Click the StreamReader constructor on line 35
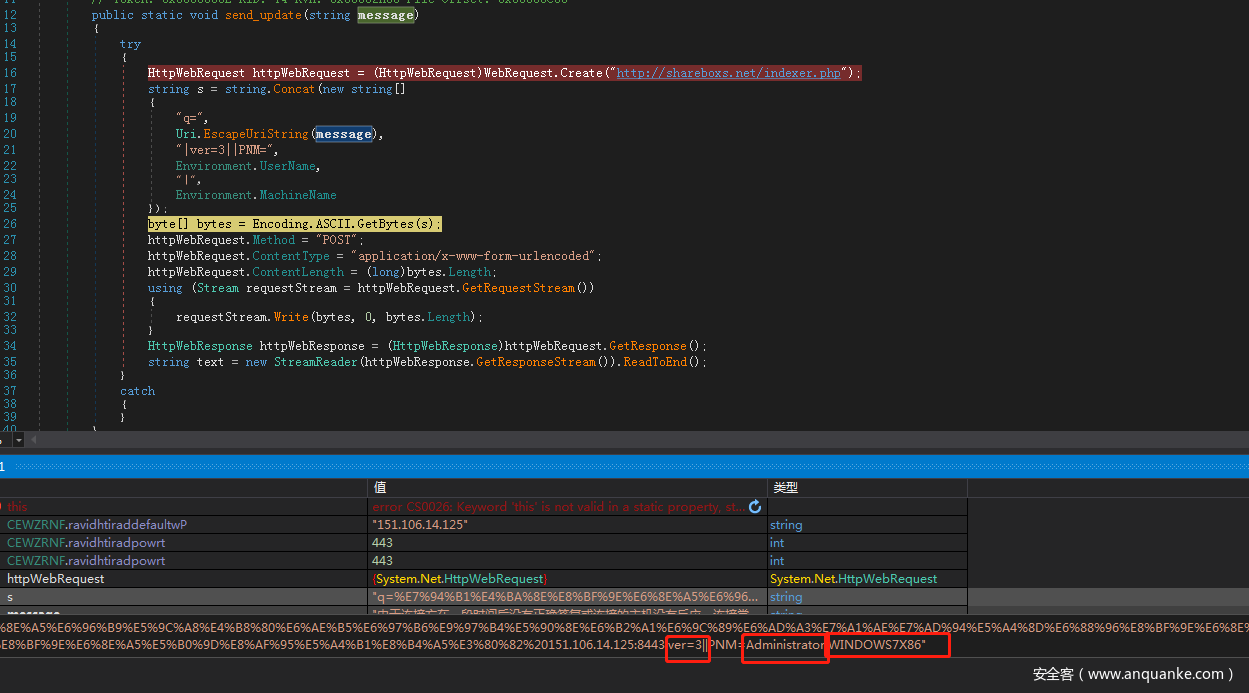This screenshot has height=693, width=1249. click(x=314, y=362)
